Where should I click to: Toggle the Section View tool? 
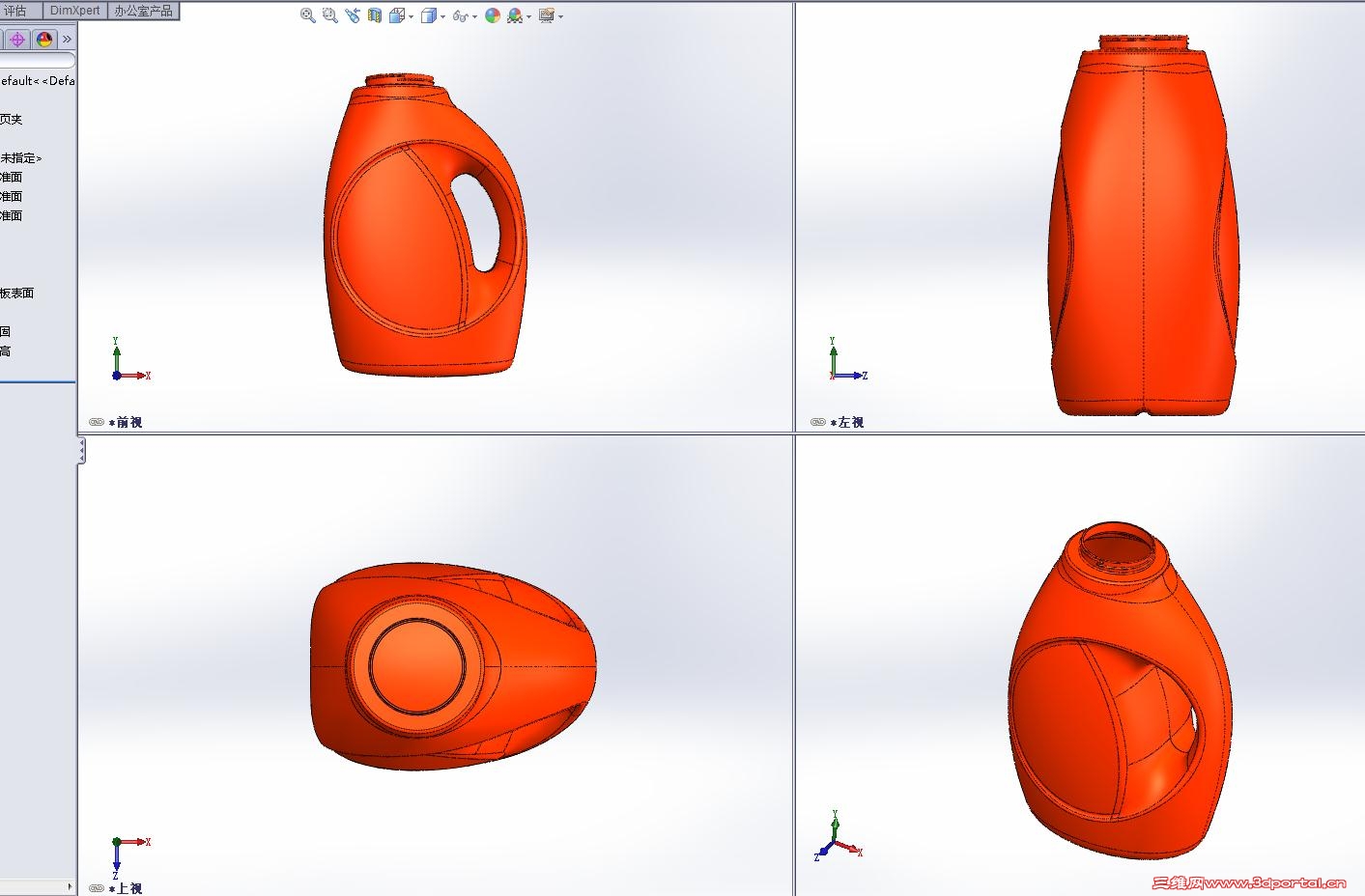click(375, 15)
